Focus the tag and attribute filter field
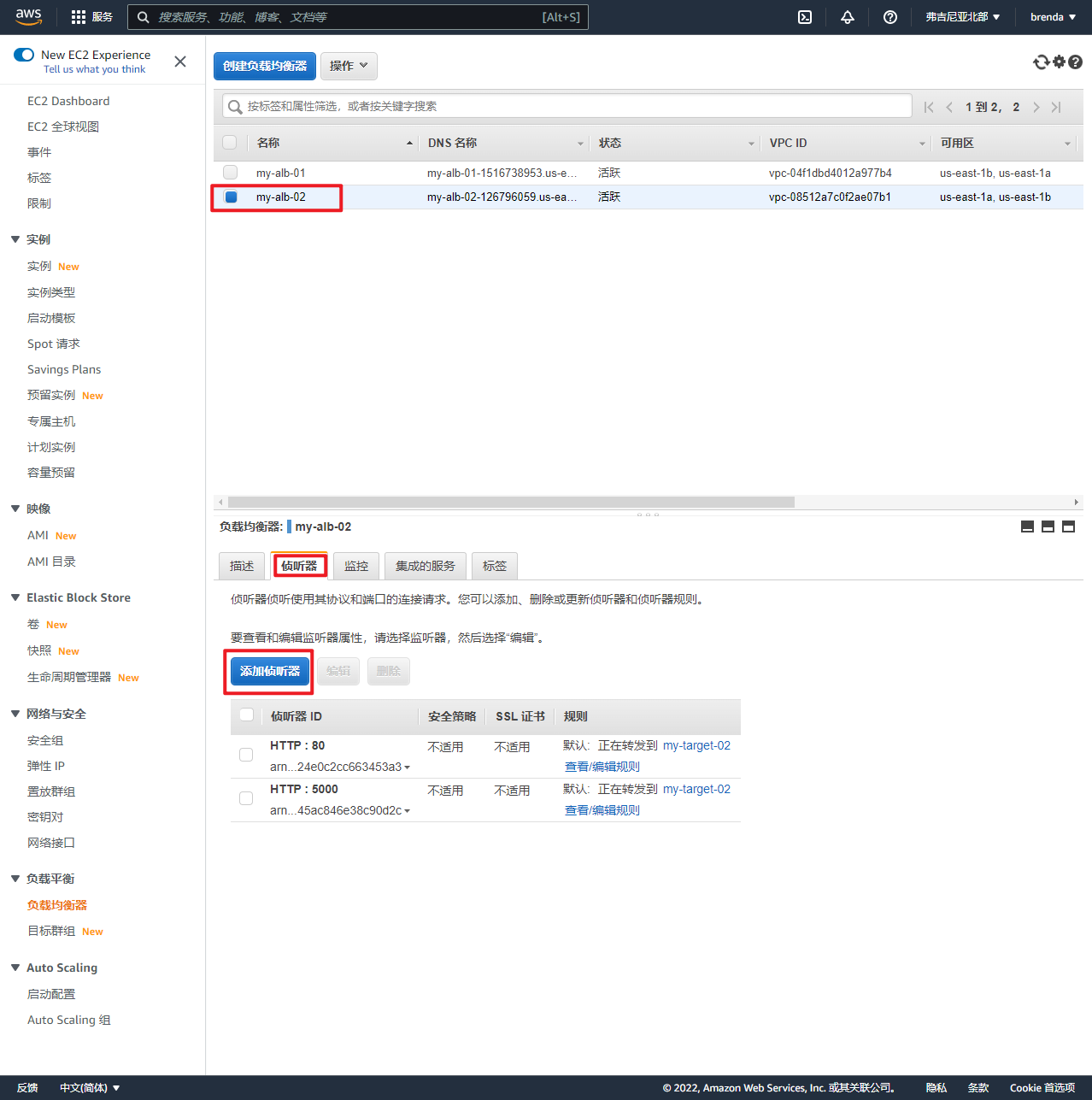Screen dimensions: 1092x1100 click(567, 106)
